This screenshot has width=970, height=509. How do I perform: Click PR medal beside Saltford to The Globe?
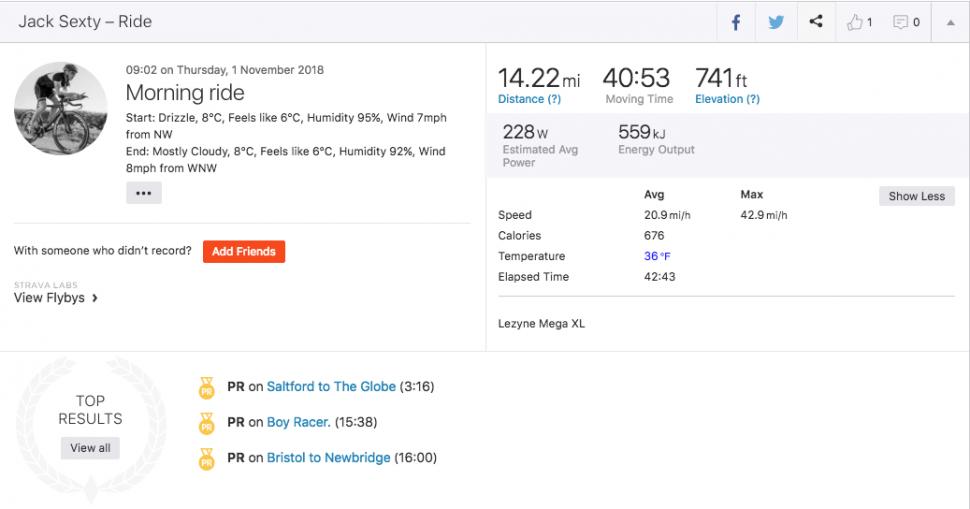coord(207,388)
